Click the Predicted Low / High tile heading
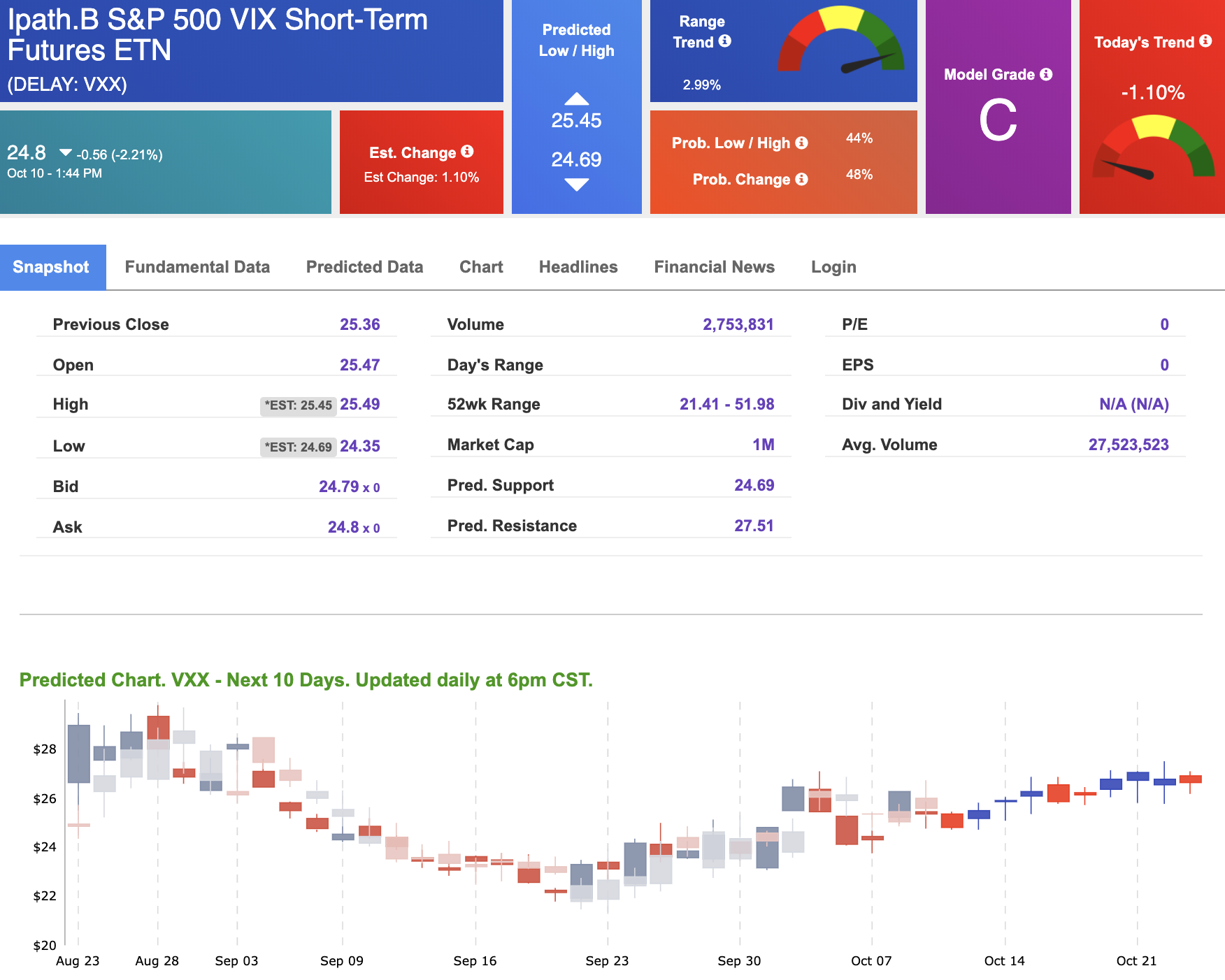 pos(576,41)
